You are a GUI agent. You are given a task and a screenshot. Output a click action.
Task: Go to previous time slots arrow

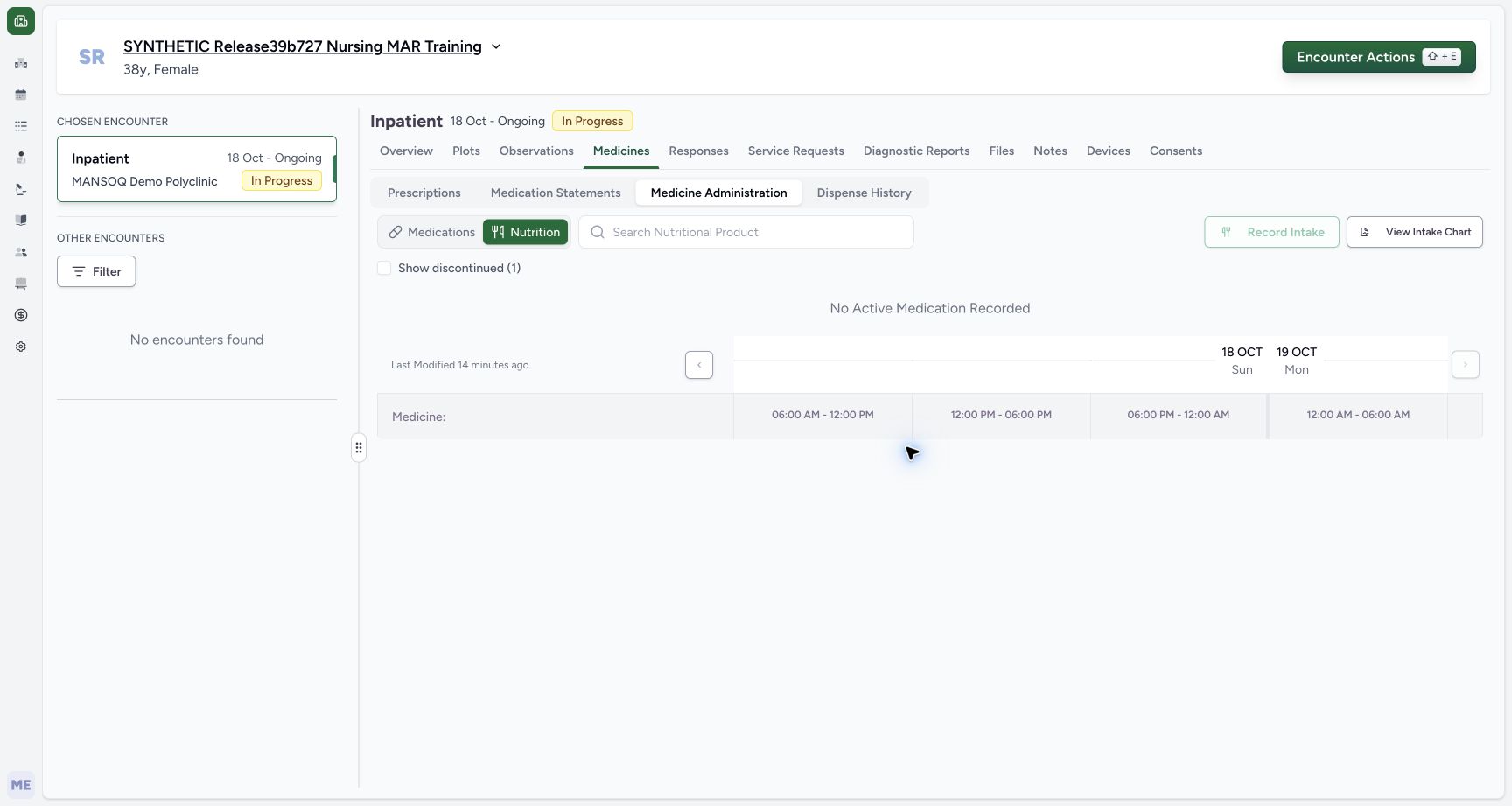[699, 365]
